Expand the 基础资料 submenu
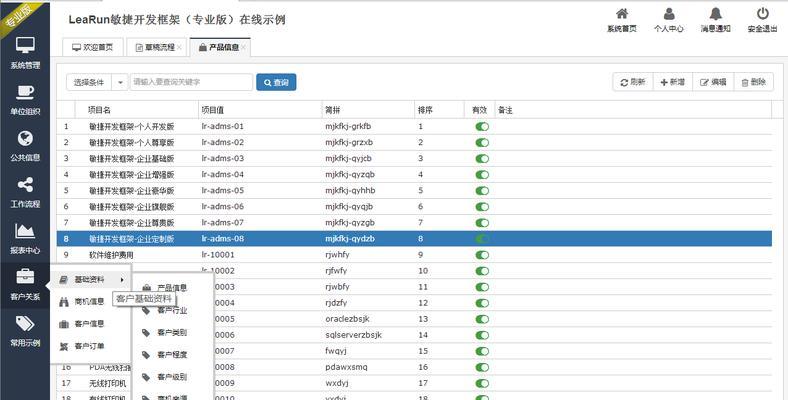788x400 pixels. tap(91, 279)
